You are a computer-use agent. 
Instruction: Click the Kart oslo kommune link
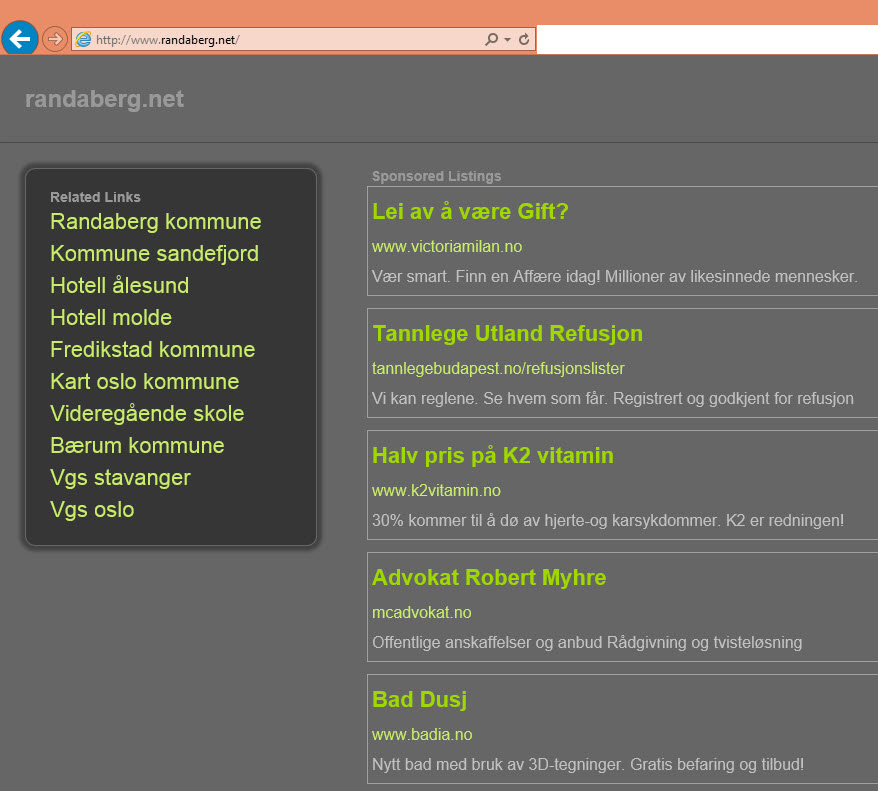click(x=144, y=382)
